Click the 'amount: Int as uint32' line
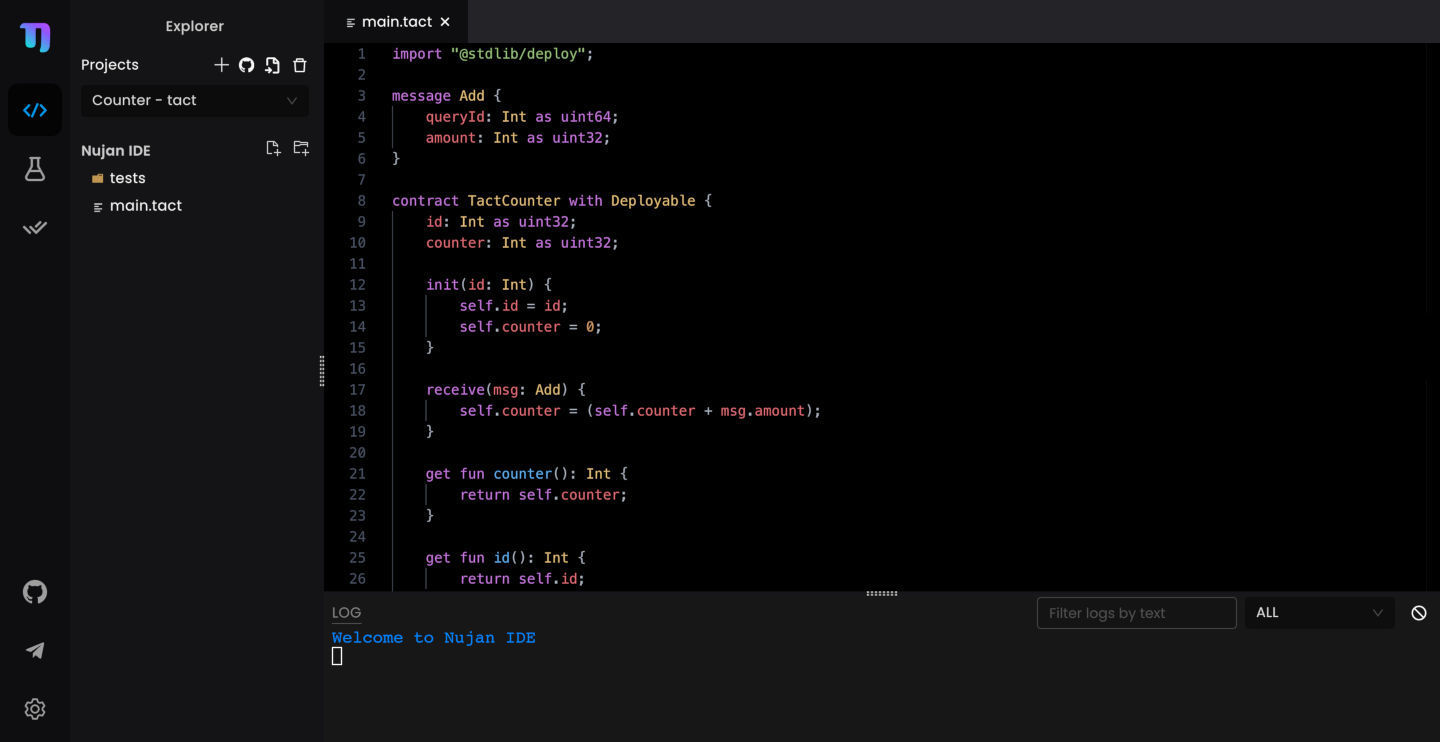 pos(518,138)
